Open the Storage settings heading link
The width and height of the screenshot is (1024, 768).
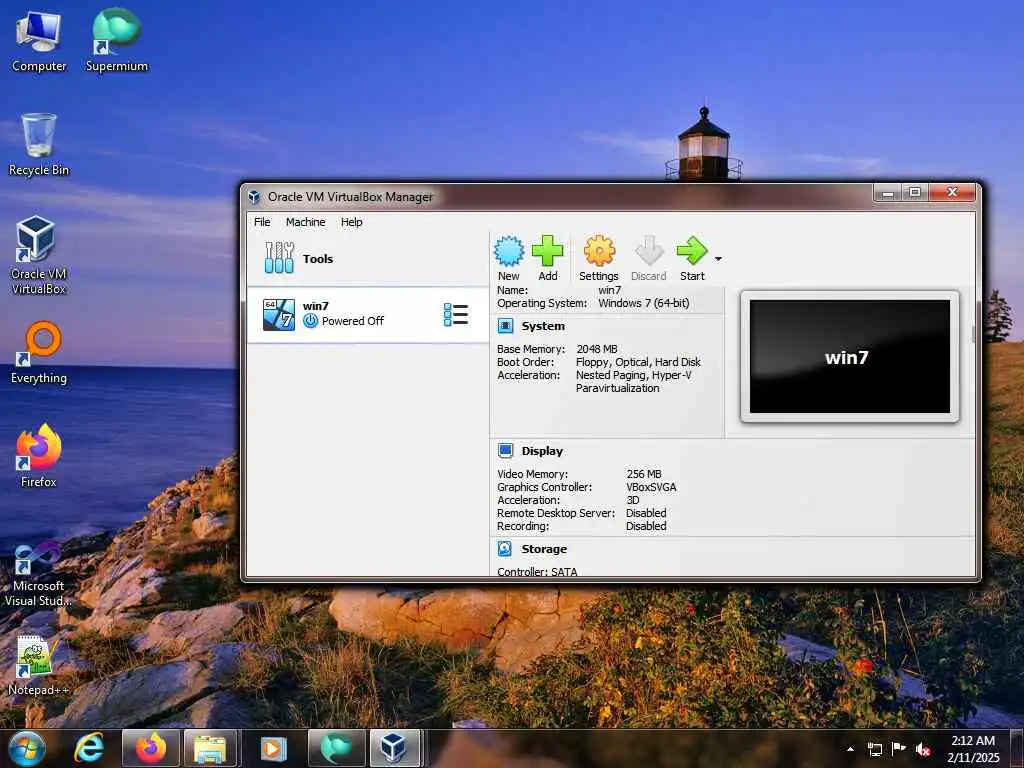[544, 549]
